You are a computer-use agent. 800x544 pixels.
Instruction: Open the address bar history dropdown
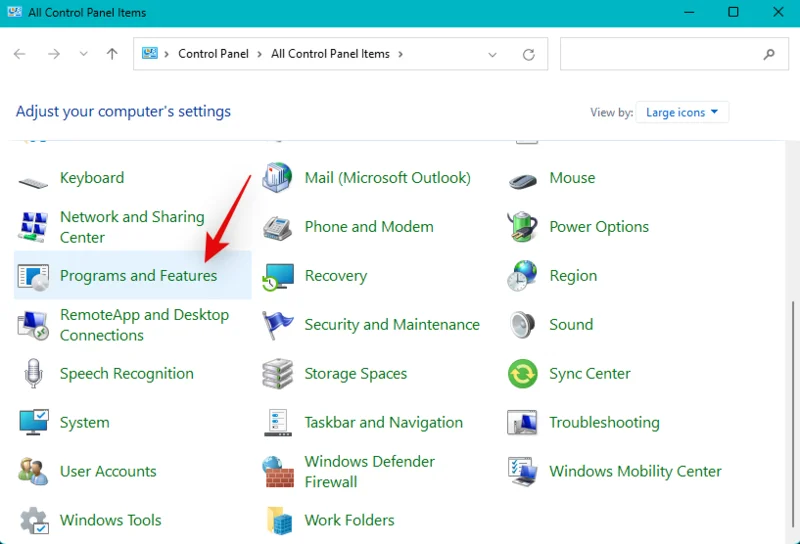(492, 54)
